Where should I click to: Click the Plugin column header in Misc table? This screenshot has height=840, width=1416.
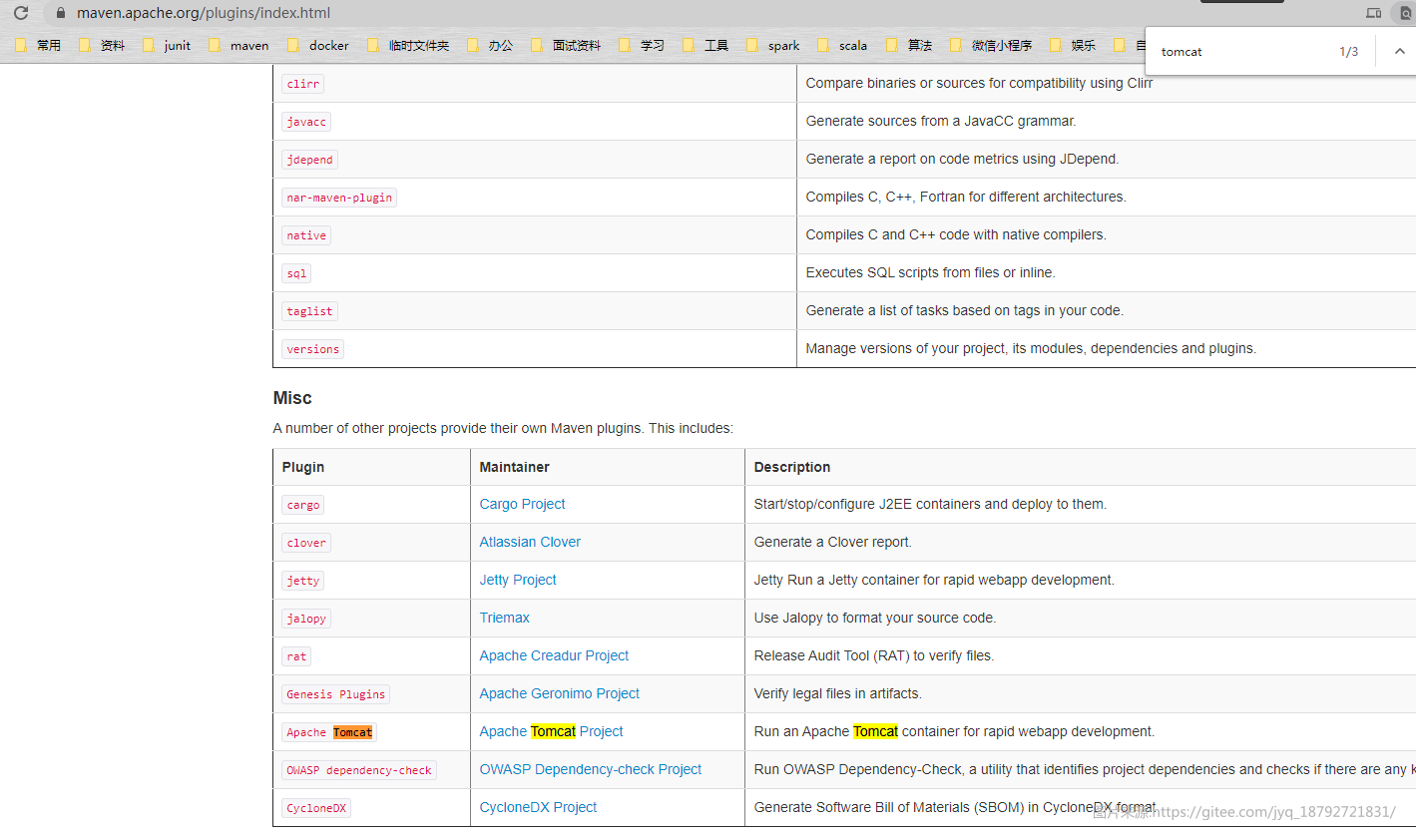coord(303,467)
